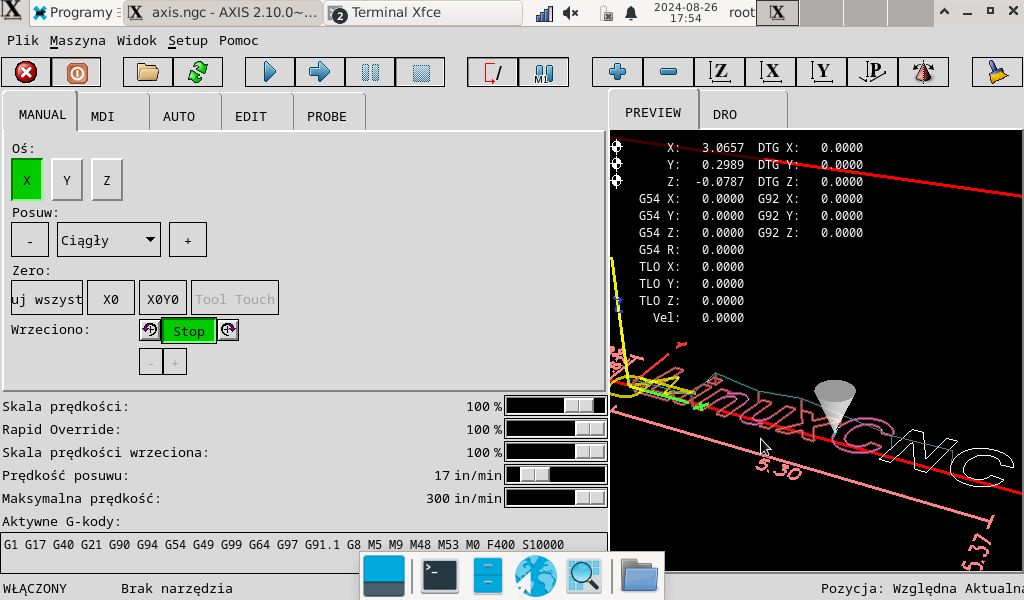Select axis X radio button
1024x600 pixels.
click(27, 180)
